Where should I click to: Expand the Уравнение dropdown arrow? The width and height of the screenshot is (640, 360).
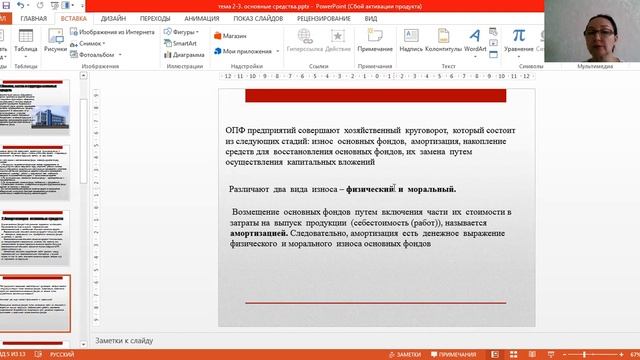518,56
